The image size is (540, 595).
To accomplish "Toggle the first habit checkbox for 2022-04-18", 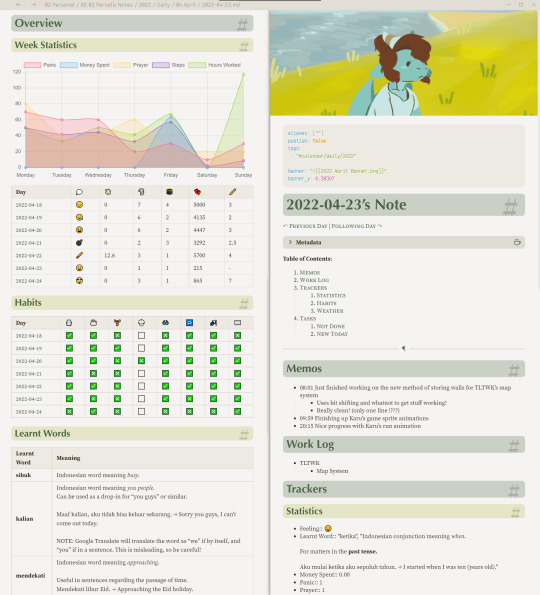I will point(69,335).
